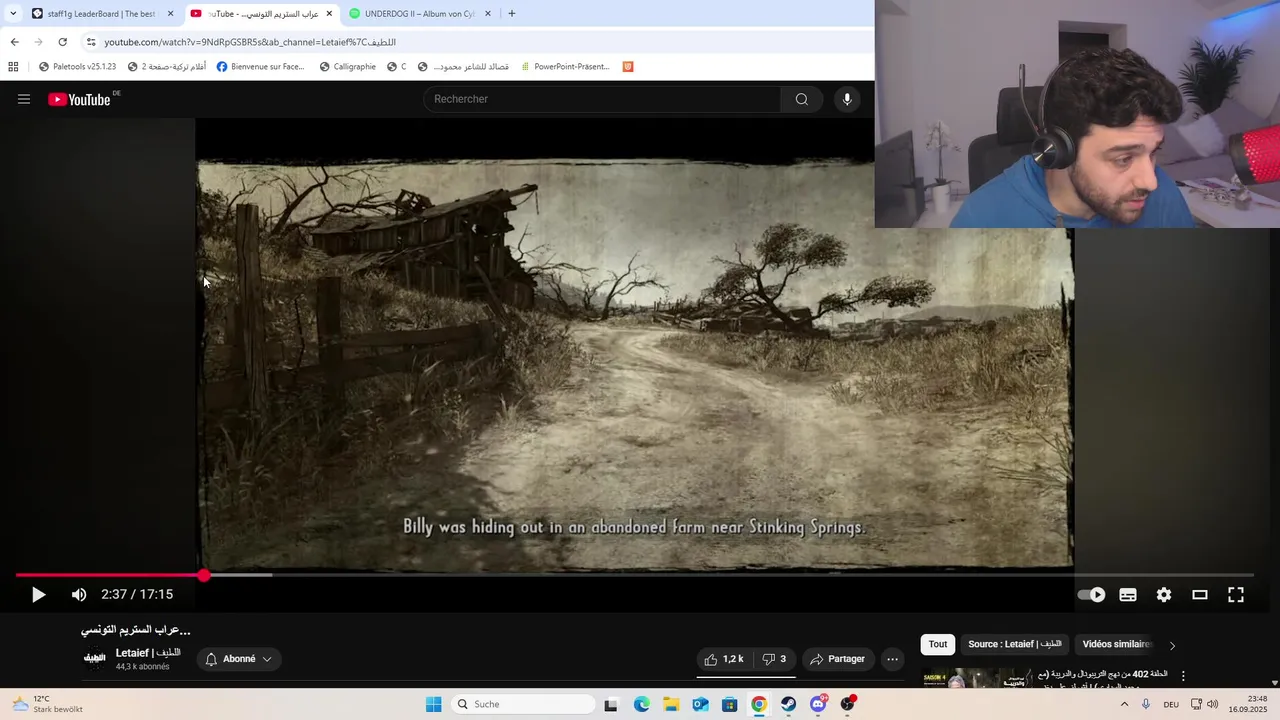Start voice search with the microphone
1280x720 pixels.
[847, 99]
